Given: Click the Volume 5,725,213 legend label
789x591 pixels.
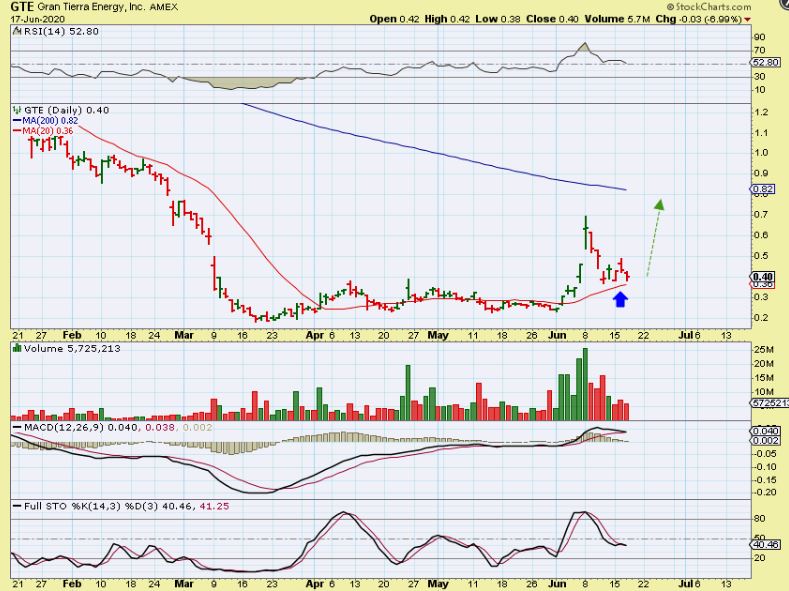Looking at the screenshot, I should [72, 349].
